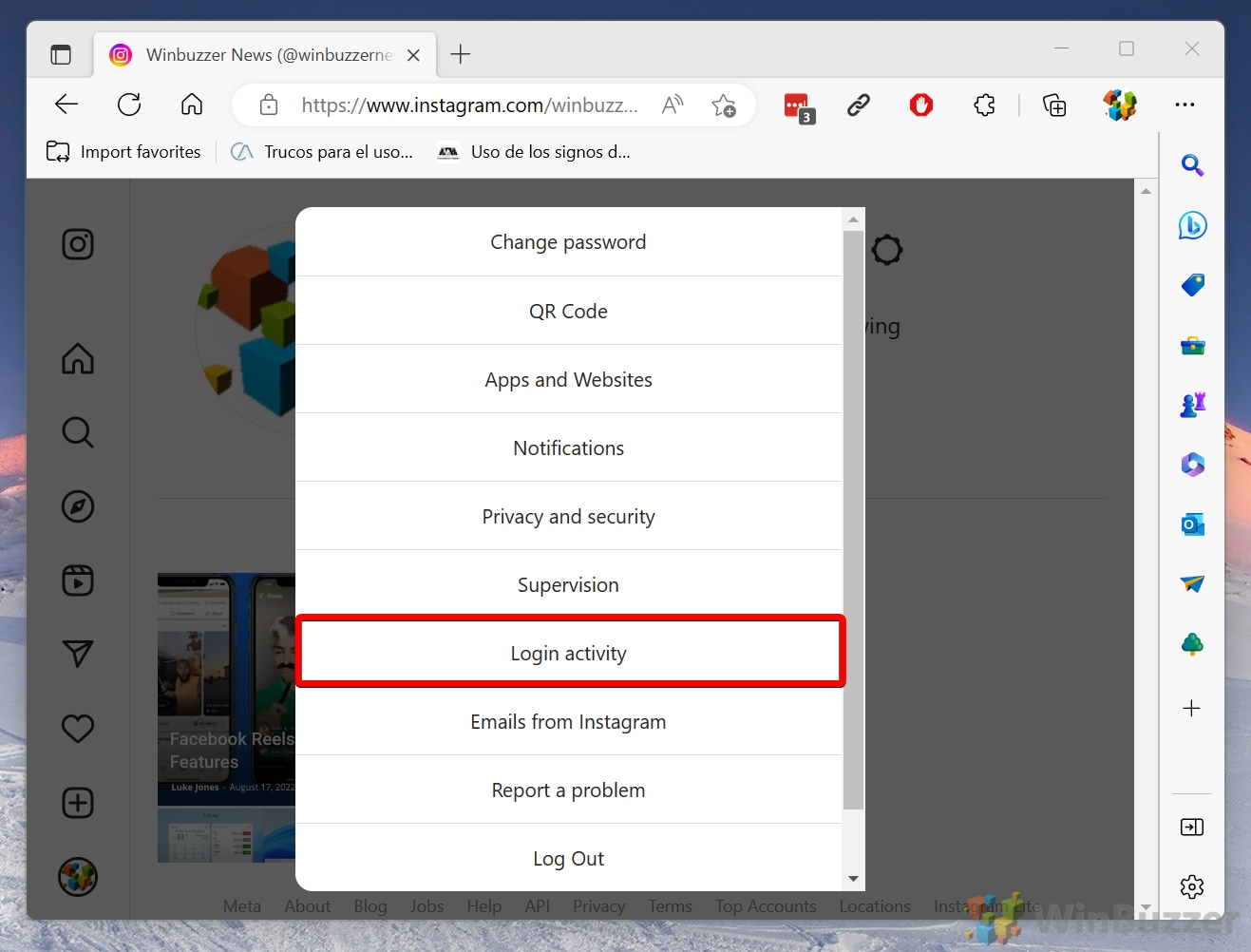Image resolution: width=1251 pixels, height=952 pixels.
Task: Open Microsoft 365 in Edge sidebar
Action: point(1192,465)
